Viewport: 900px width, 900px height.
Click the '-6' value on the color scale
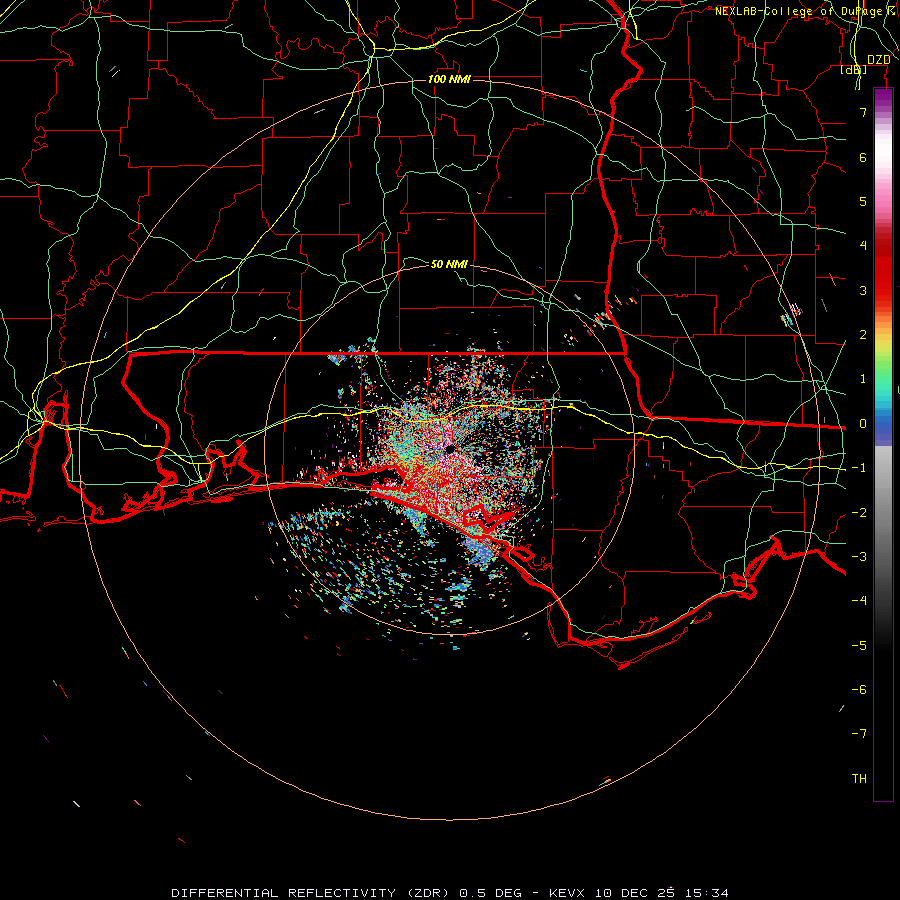[859, 690]
